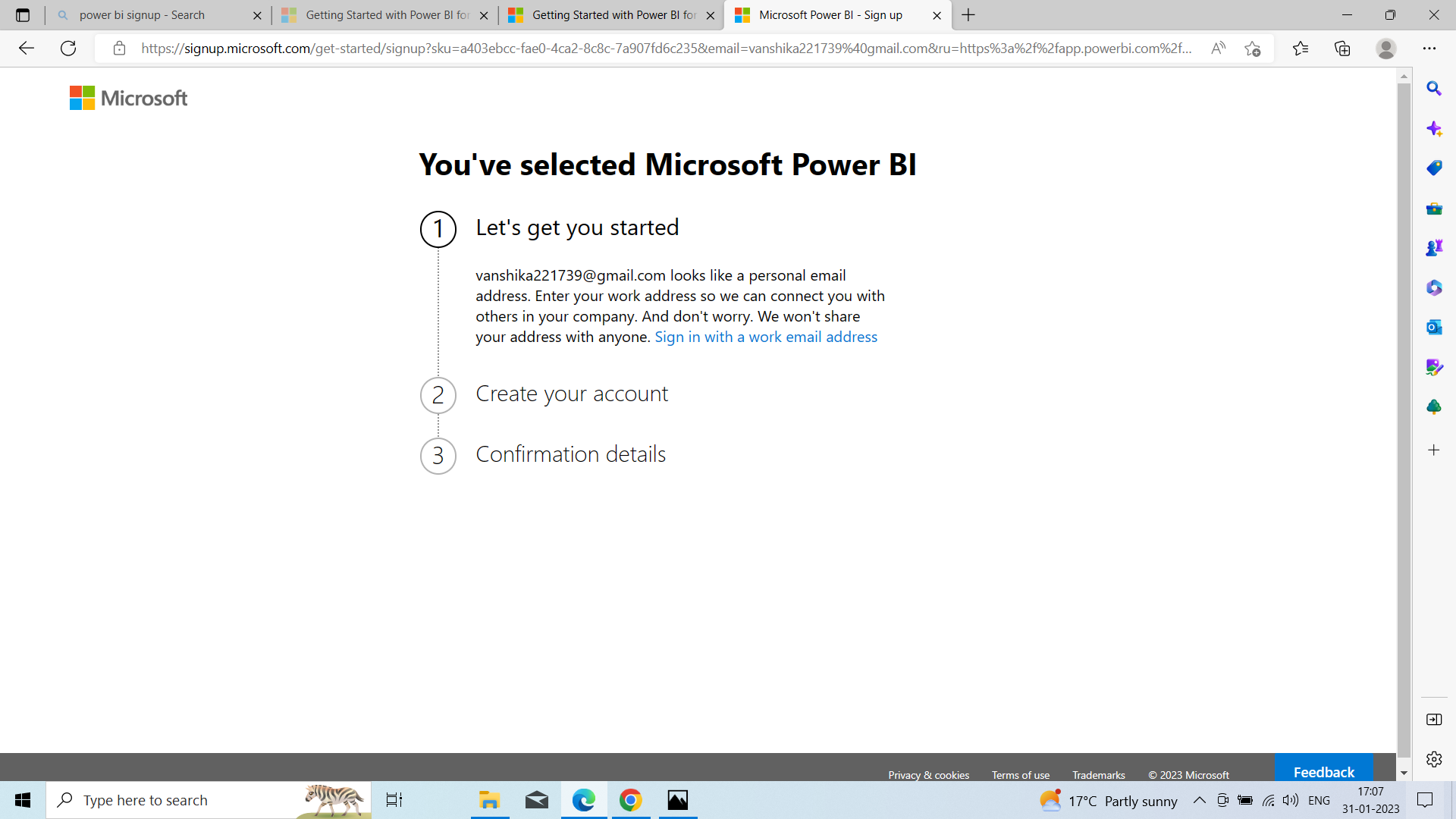Switch to the second Getting Started with Power BI tab
1456x819 pixels.
[x=385, y=15]
